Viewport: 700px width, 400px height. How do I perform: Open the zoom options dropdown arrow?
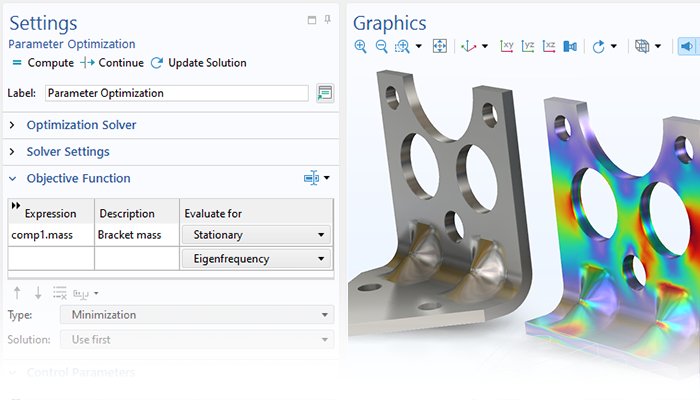(x=418, y=46)
